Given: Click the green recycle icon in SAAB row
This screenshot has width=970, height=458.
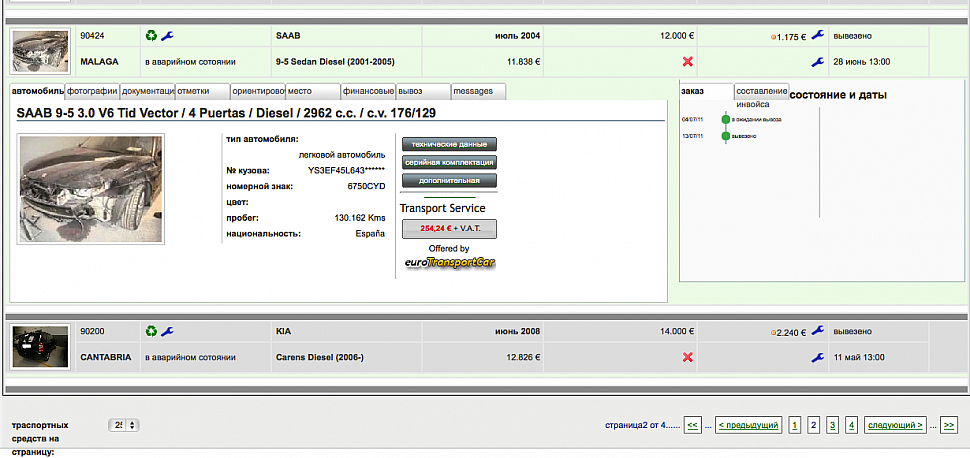Looking at the screenshot, I should pyautogui.click(x=152, y=36).
